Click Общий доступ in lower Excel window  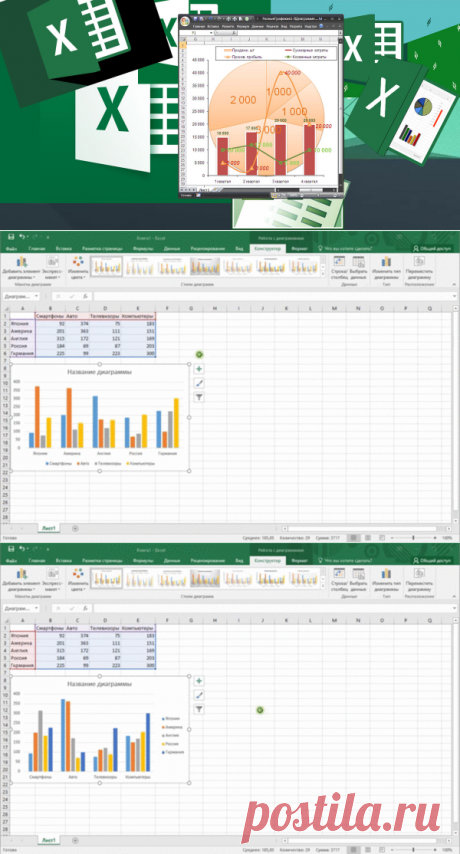coord(432,560)
